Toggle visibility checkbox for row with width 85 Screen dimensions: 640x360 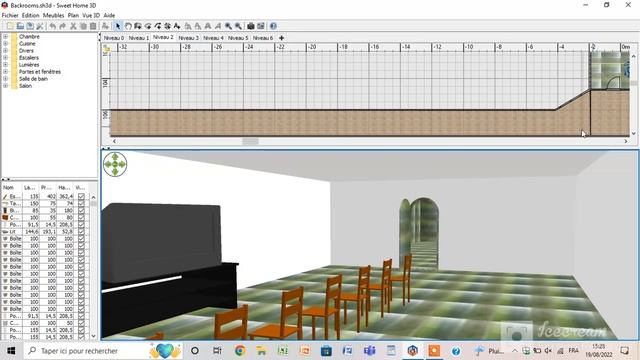pos(81,210)
